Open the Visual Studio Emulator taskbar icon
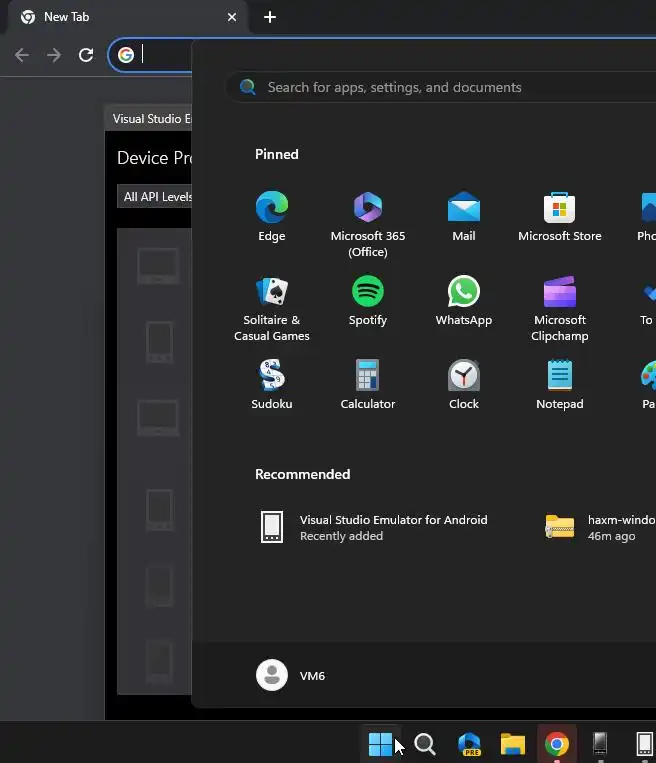The width and height of the screenshot is (656, 763). [644, 744]
